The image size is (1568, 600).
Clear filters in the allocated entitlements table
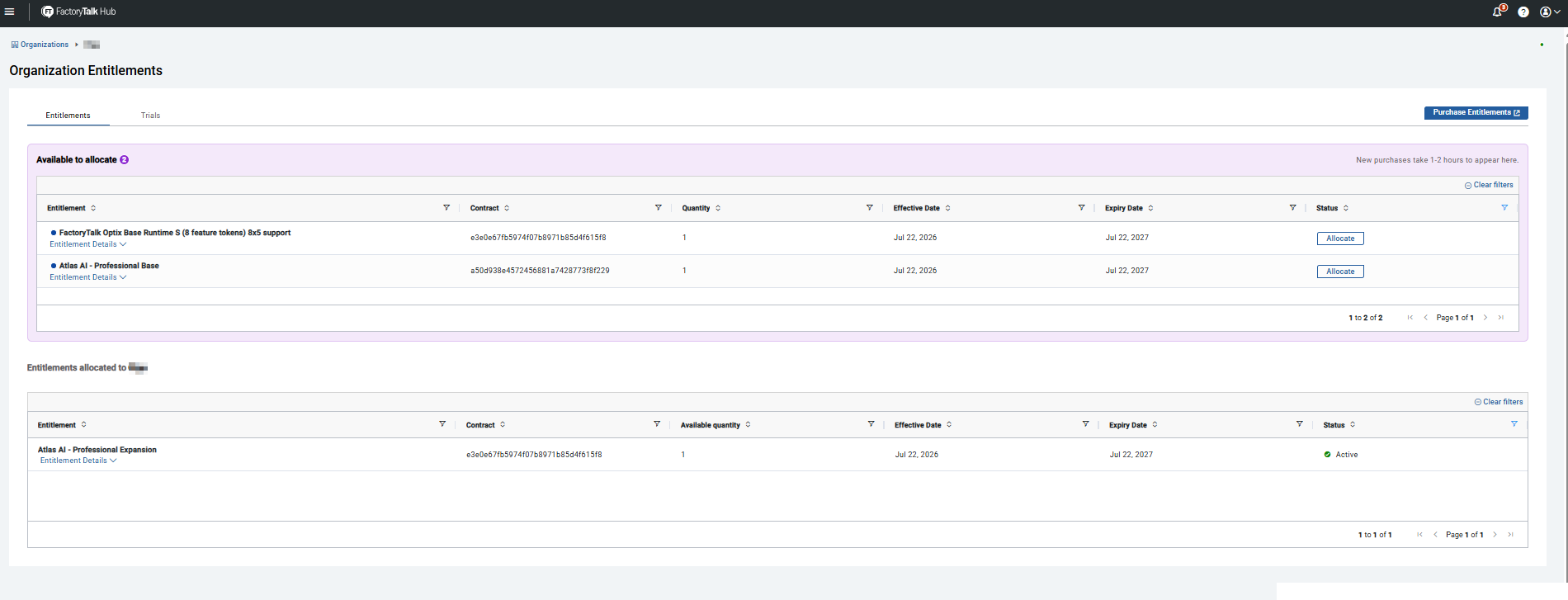pos(1499,402)
